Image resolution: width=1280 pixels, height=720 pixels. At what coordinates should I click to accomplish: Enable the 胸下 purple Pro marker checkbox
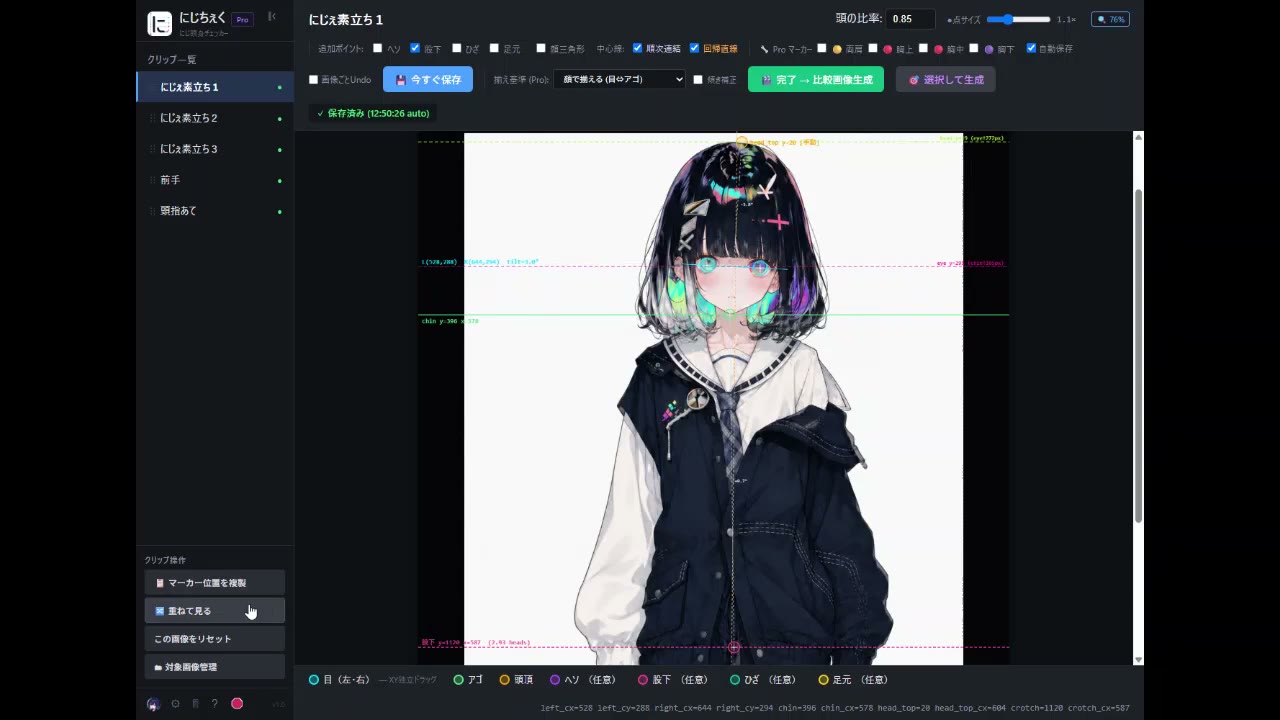(x=974, y=48)
